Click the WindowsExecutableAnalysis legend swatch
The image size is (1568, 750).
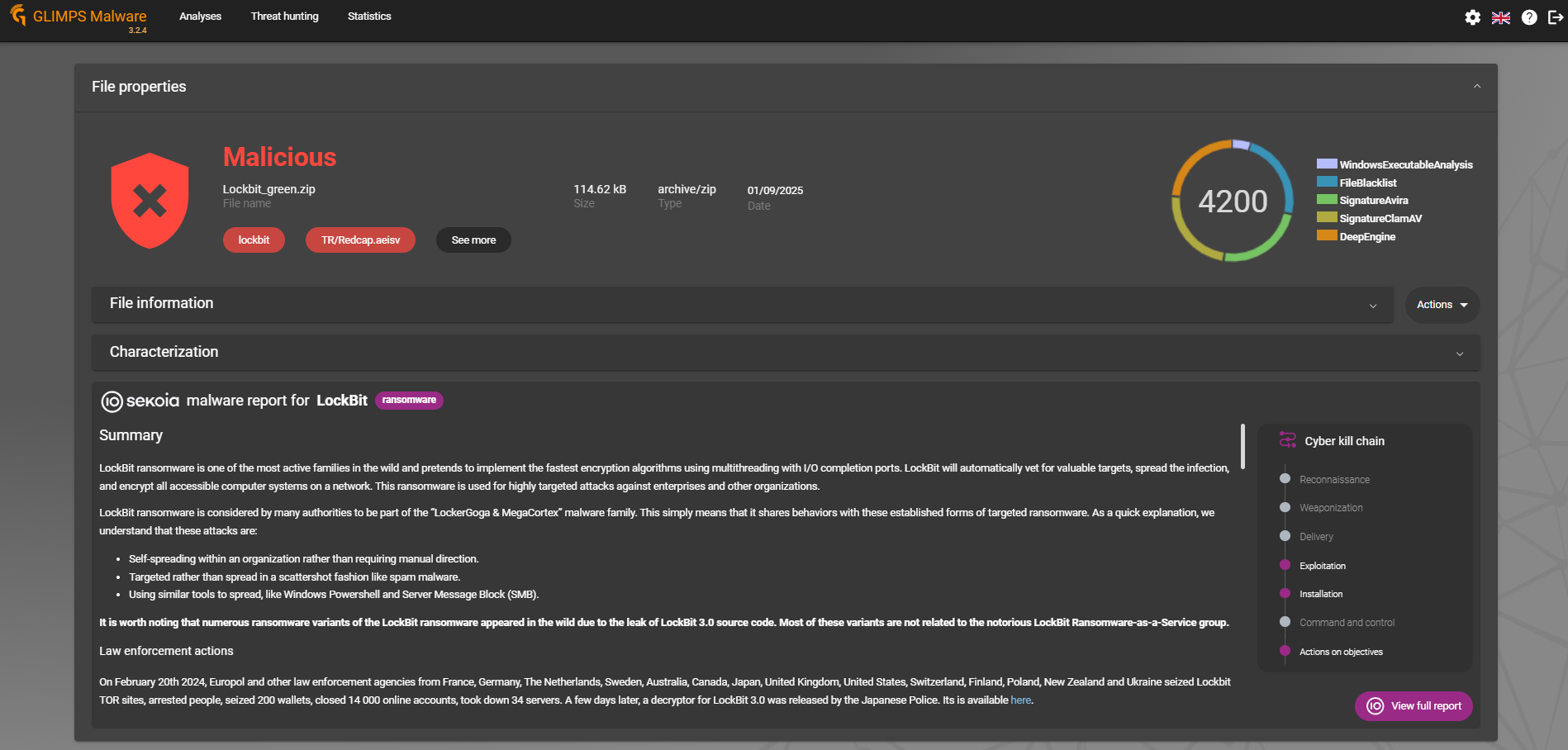point(1327,164)
